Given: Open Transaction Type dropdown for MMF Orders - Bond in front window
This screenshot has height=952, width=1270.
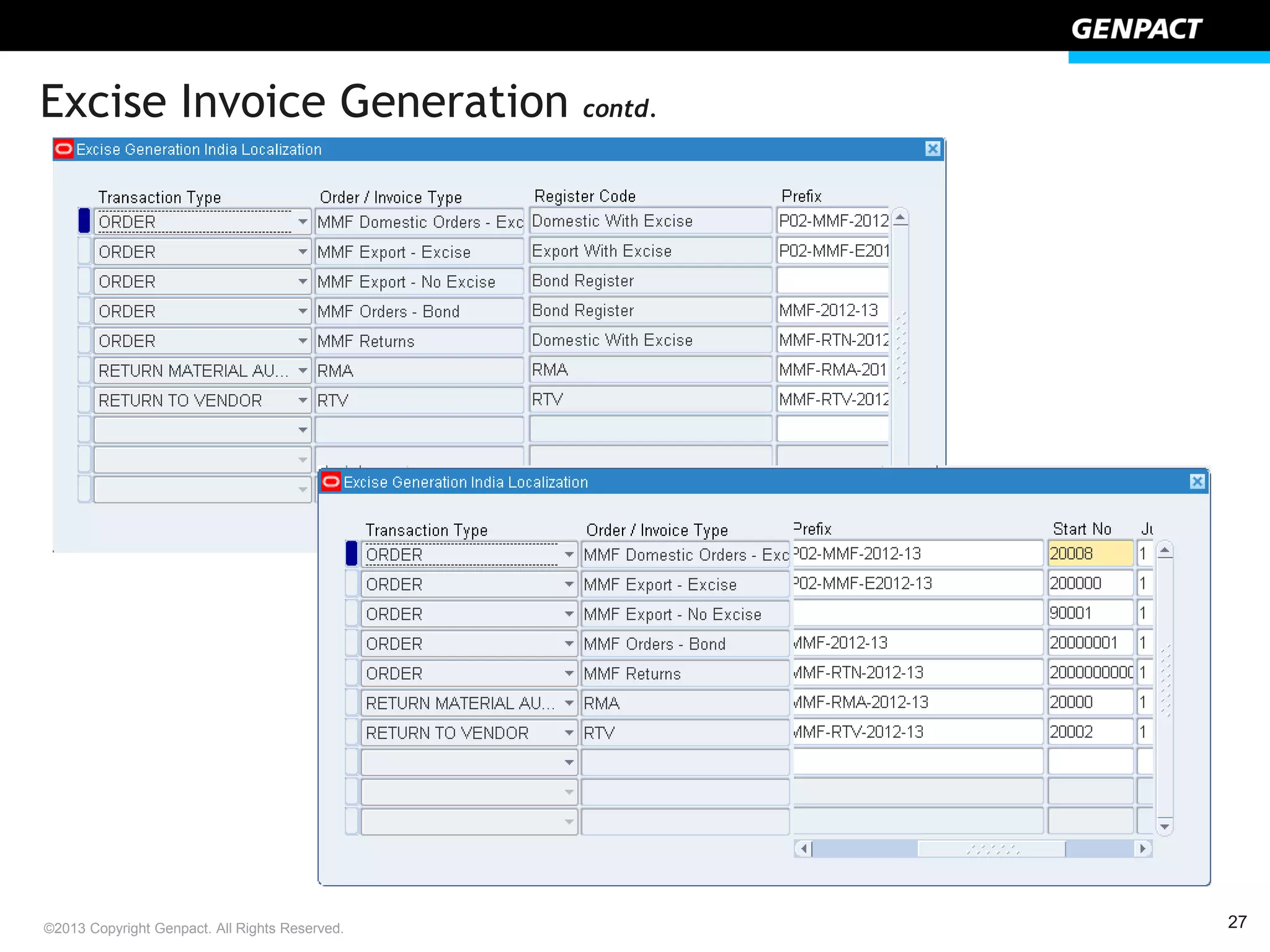Looking at the screenshot, I should [569, 643].
